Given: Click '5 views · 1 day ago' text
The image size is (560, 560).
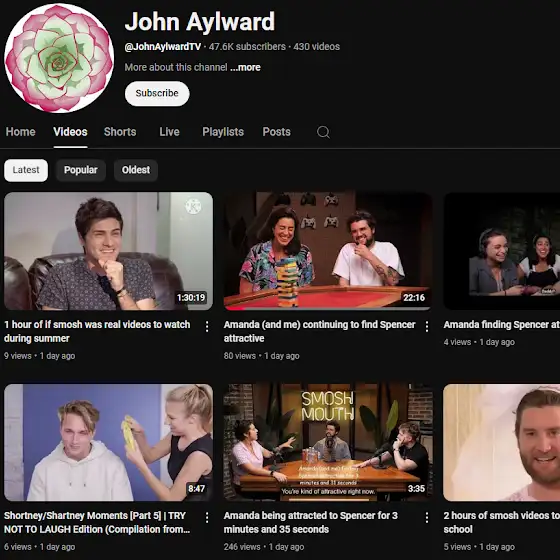Looking at the screenshot, I should tap(479, 547).
